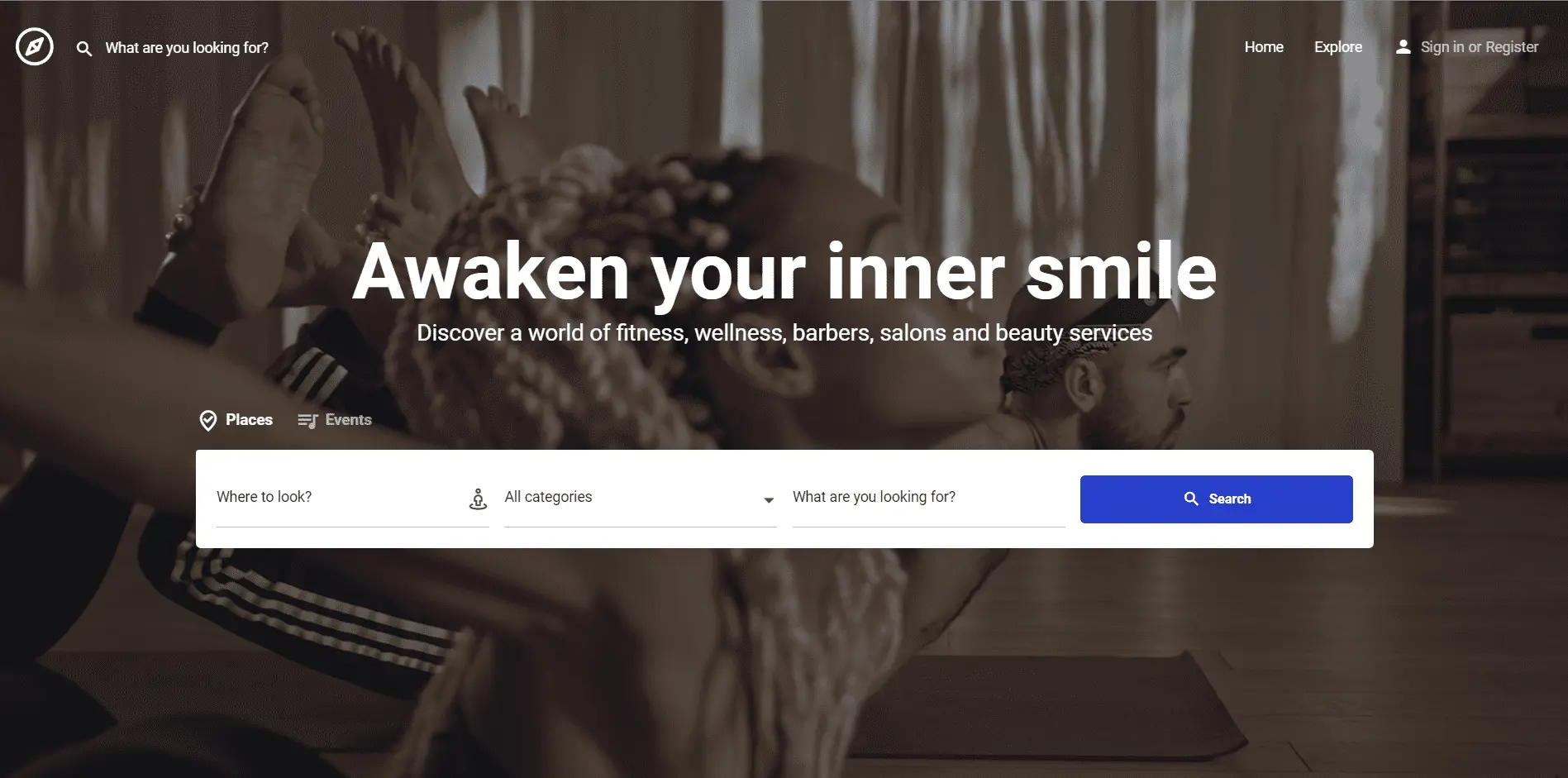Viewport: 1568px width, 778px height.
Task: Open the Explore menu link
Action: [x=1338, y=47]
